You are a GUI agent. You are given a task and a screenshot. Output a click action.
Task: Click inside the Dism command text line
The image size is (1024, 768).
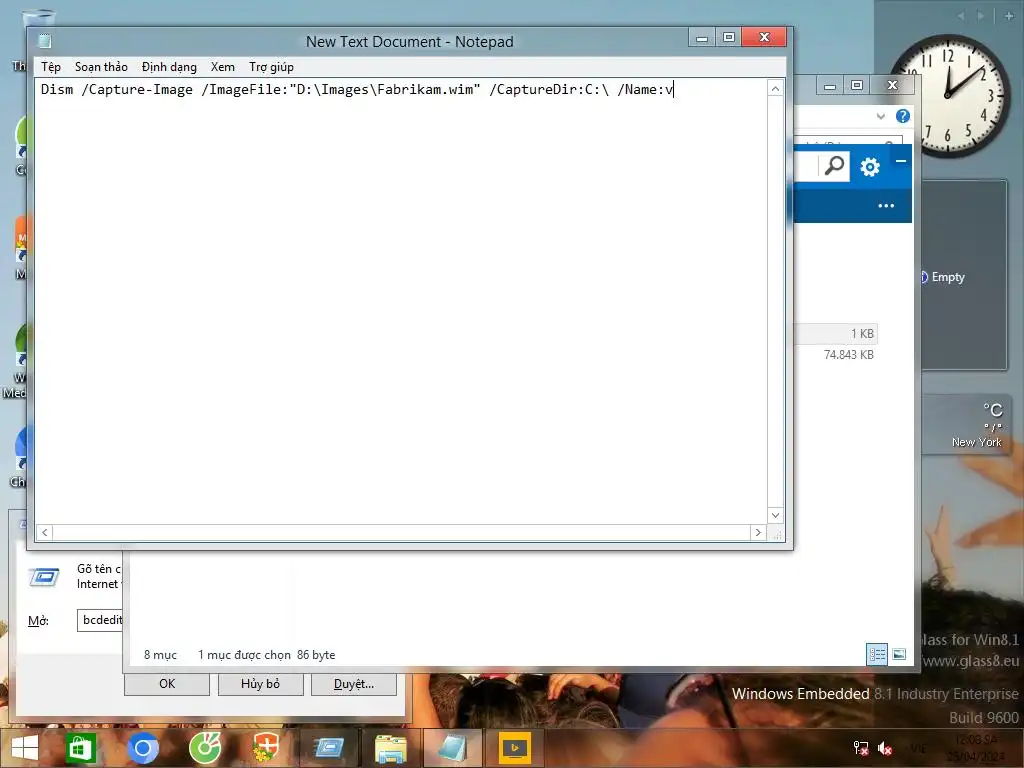click(x=357, y=89)
